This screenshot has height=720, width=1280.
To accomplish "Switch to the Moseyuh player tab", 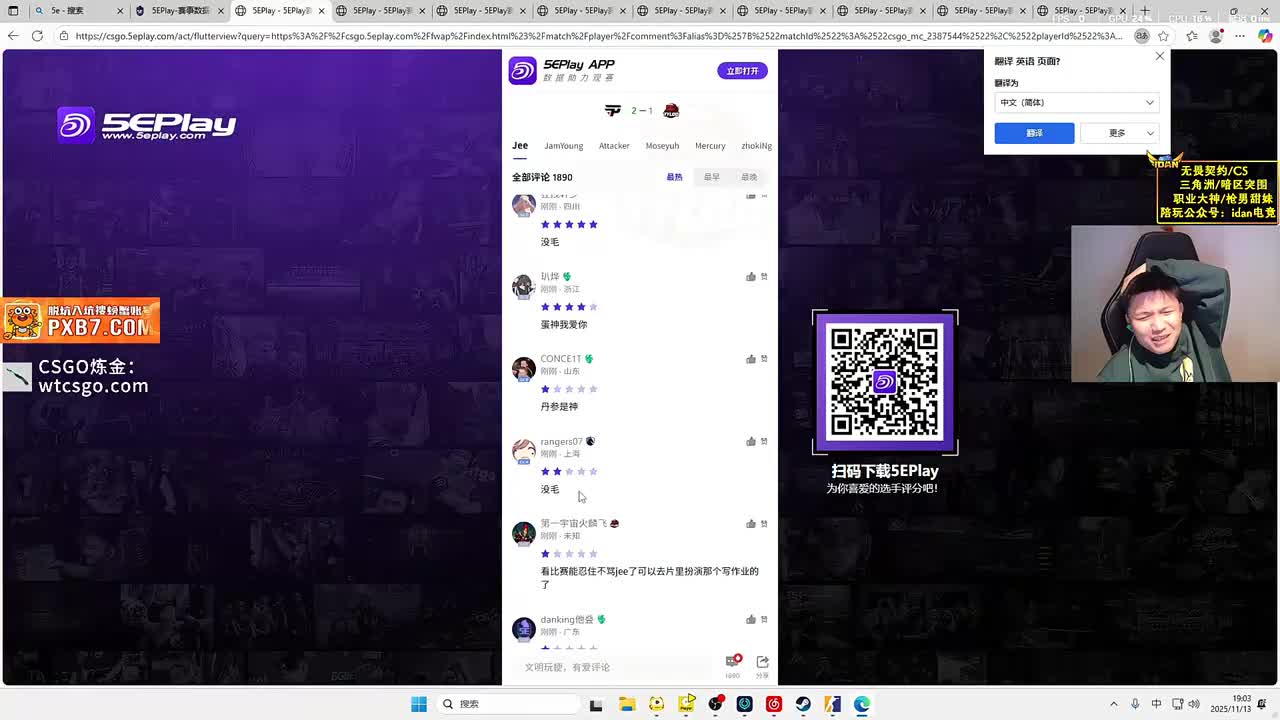I will coord(662,146).
